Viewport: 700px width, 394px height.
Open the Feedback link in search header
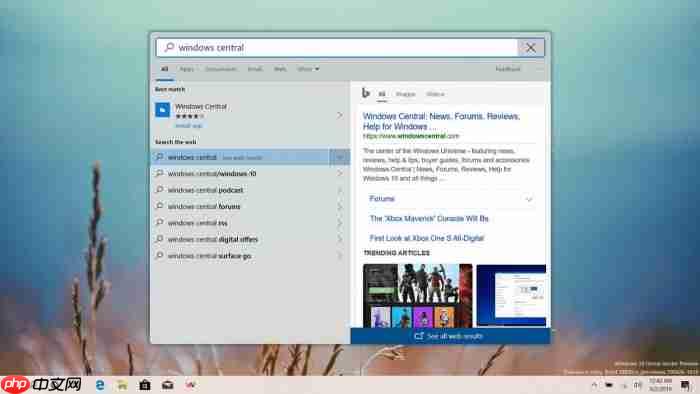pyautogui.click(x=508, y=69)
